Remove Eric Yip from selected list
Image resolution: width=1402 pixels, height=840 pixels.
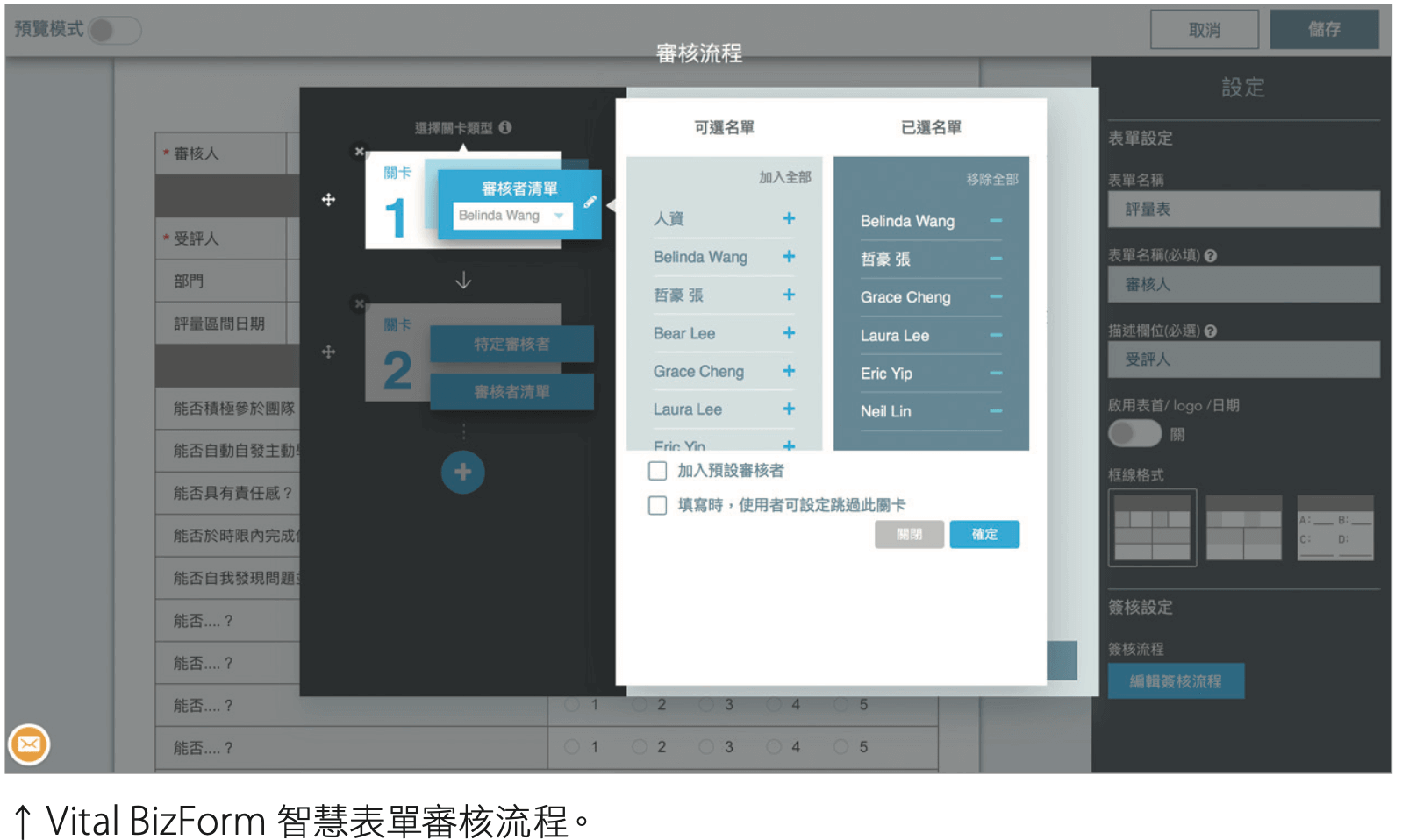click(x=996, y=374)
